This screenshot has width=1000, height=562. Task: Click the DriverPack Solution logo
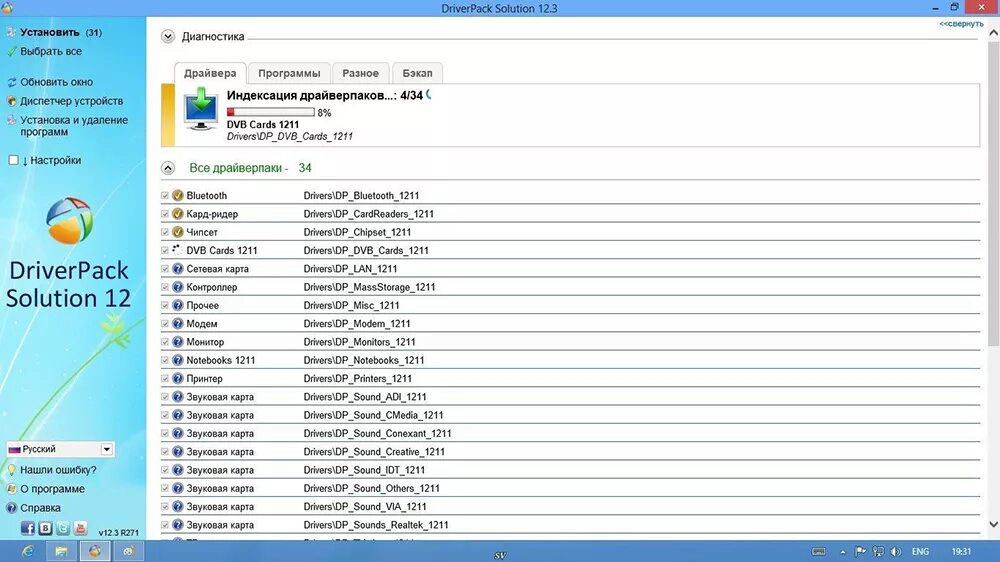[70, 221]
